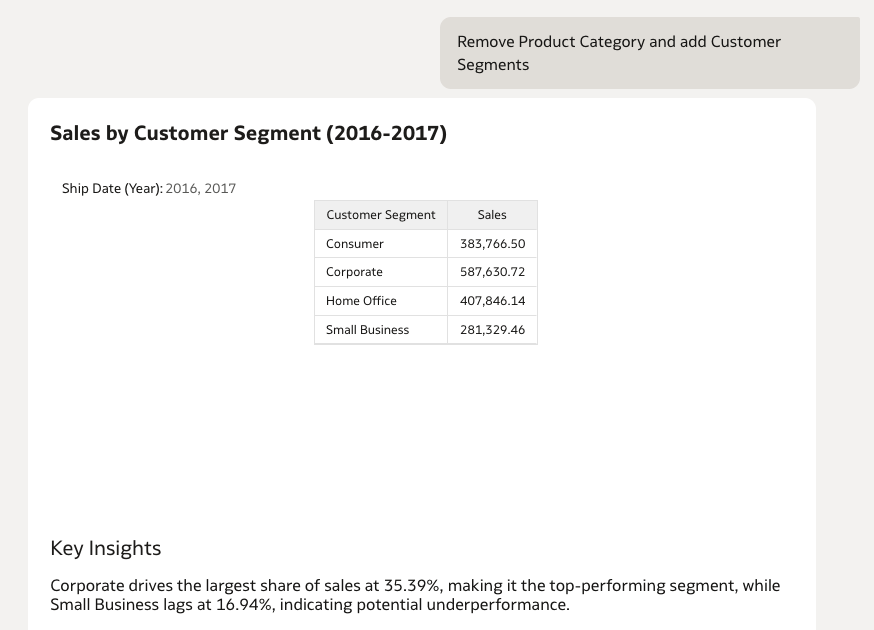The width and height of the screenshot is (874, 630).
Task: Click the 281,329.46 sales value
Action: pyautogui.click(x=493, y=330)
